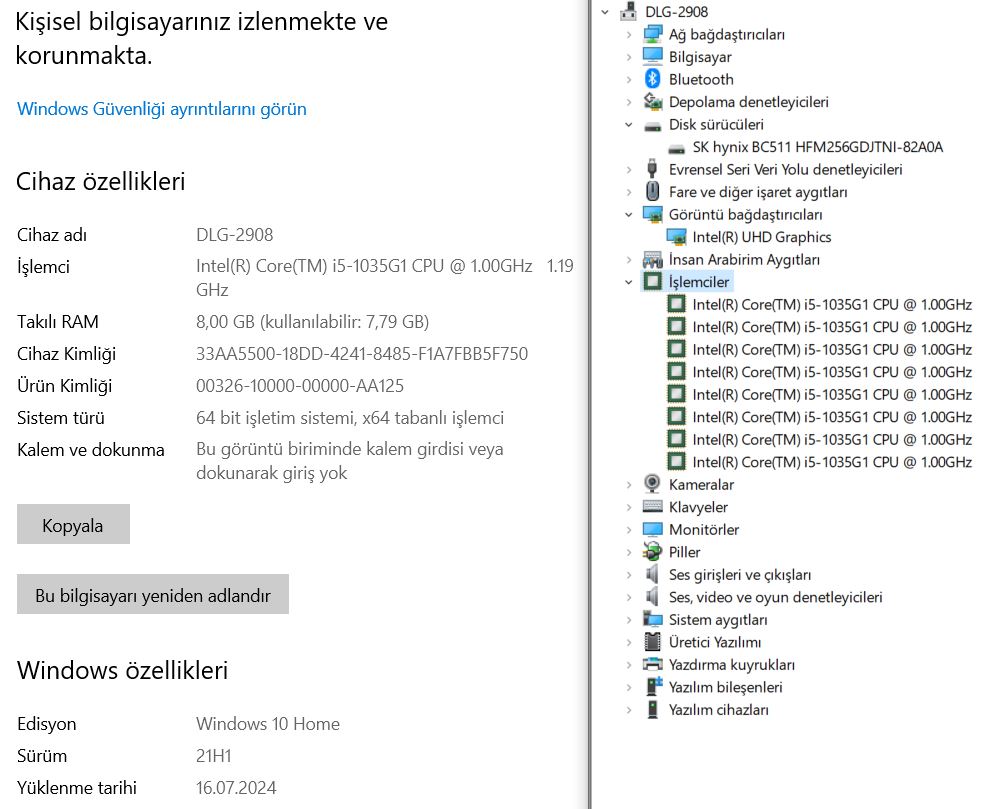Click the Cihaz özellikleri heading
1006x809 pixels.
tap(101, 182)
